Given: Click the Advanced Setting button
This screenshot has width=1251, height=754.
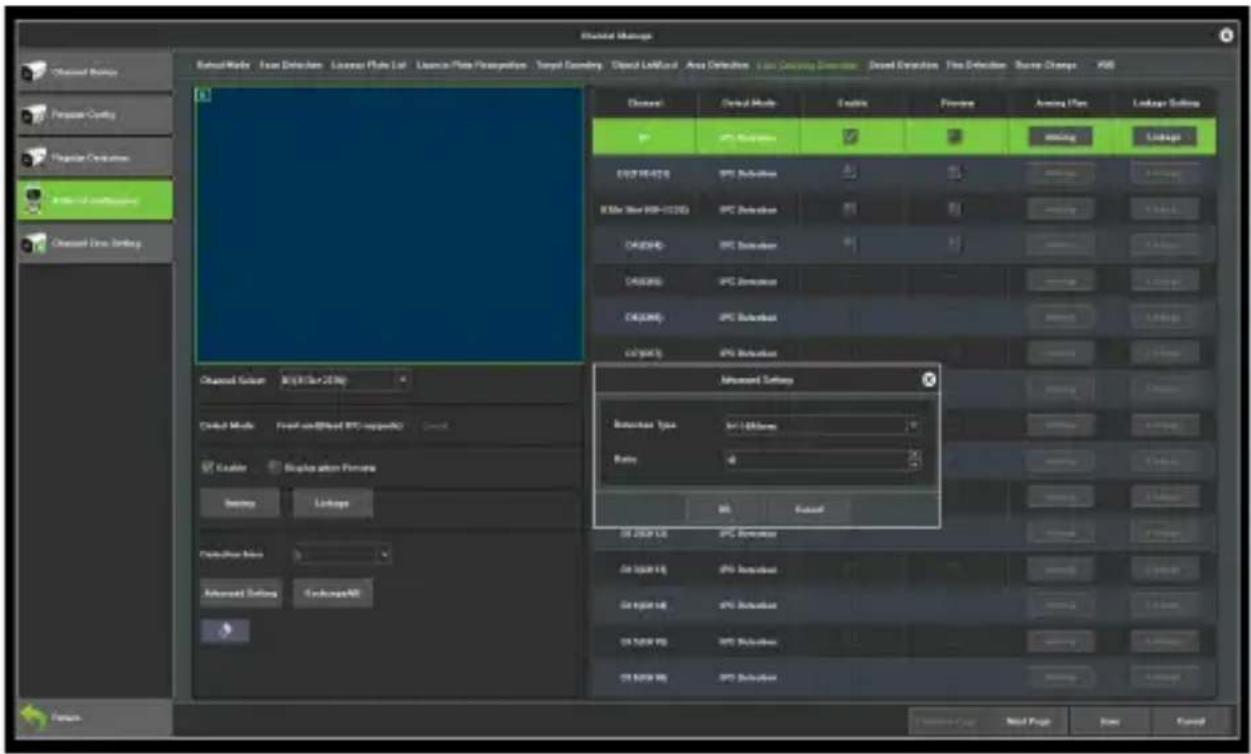Looking at the screenshot, I should click(240, 592).
